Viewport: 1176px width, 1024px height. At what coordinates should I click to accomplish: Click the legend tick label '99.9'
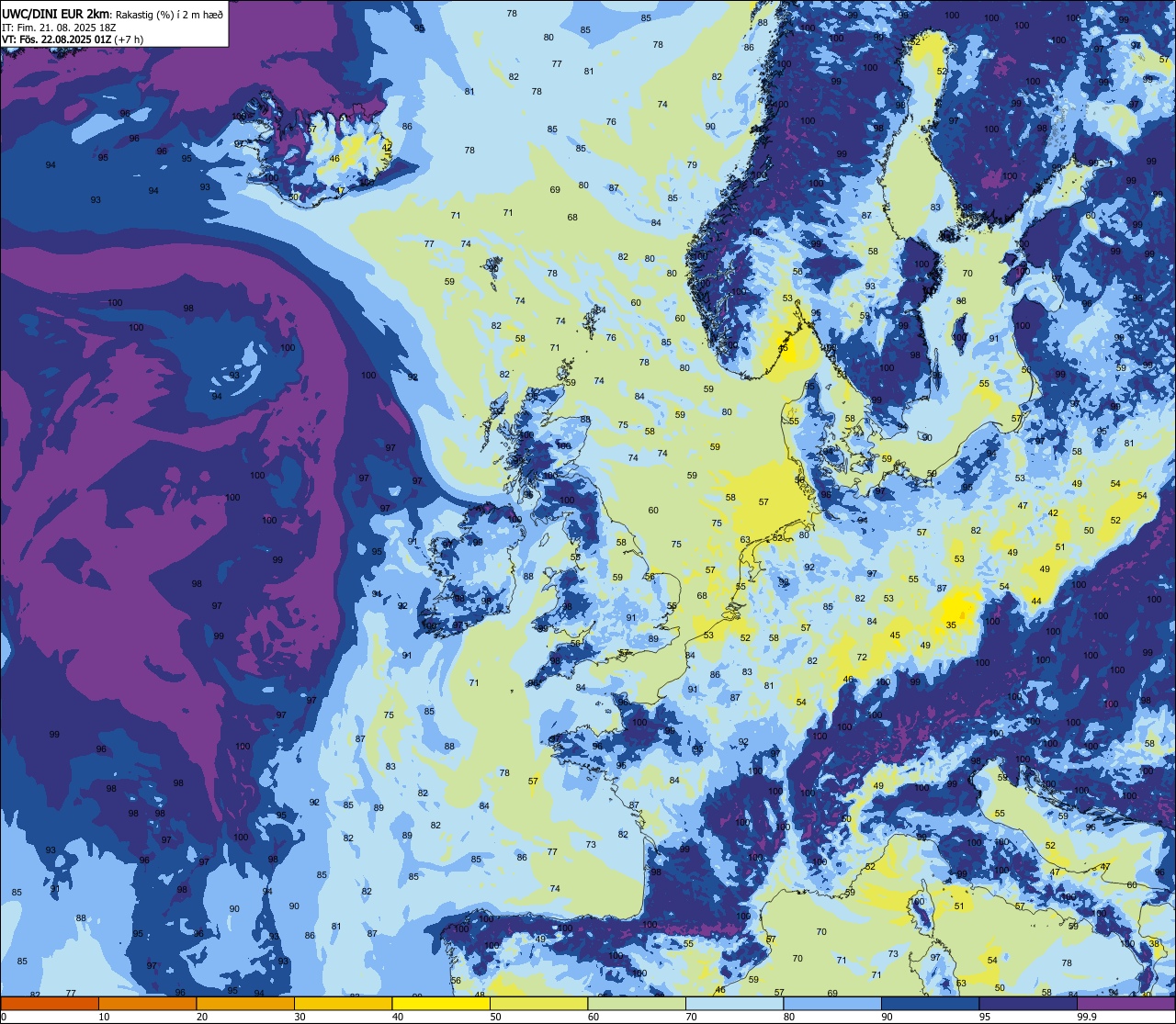point(1088,1017)
